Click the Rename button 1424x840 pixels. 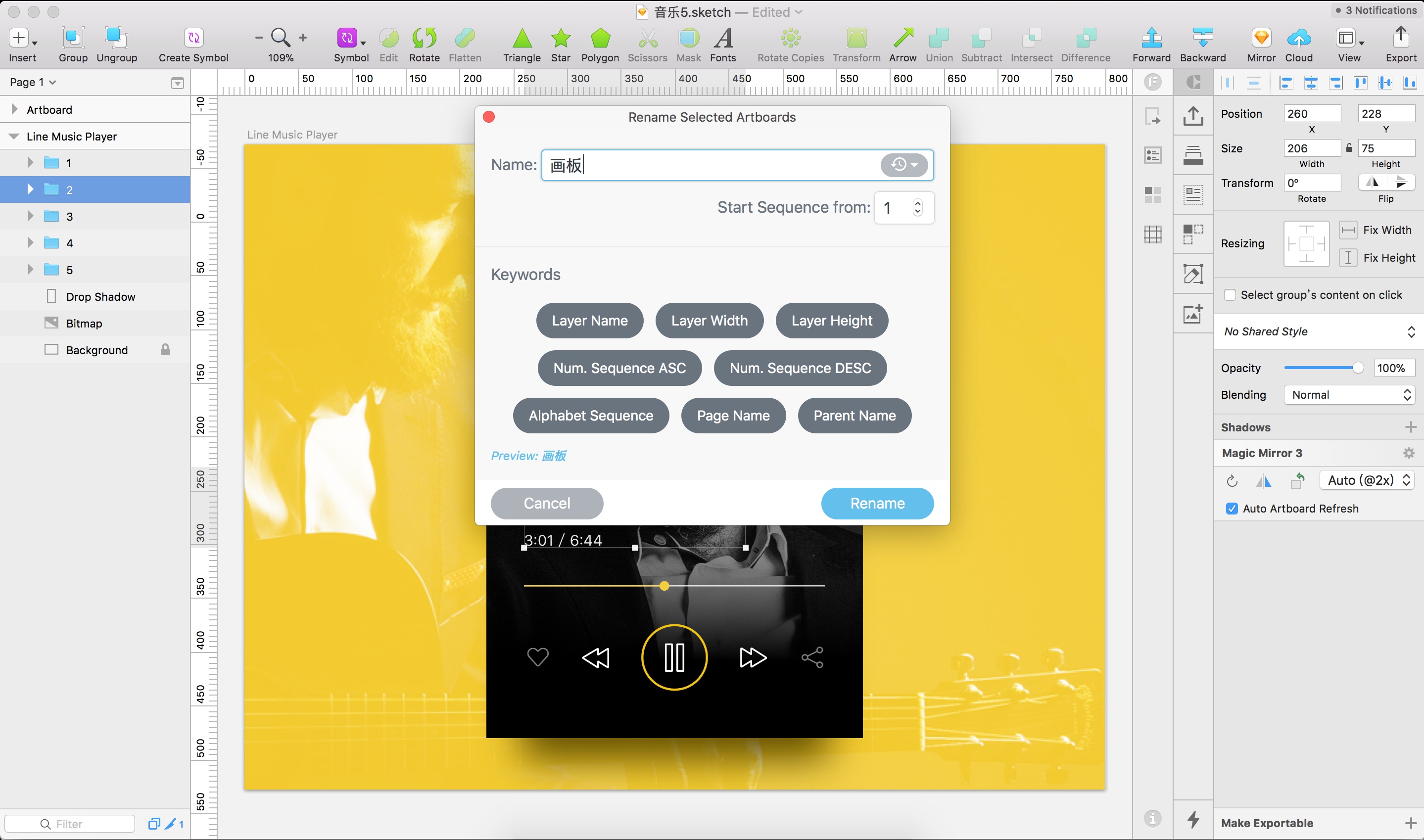click(877, 503)
